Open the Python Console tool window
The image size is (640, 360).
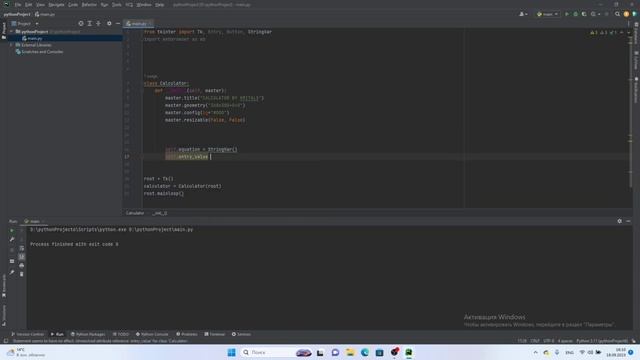pyautogui.click(x=152, y=334)
